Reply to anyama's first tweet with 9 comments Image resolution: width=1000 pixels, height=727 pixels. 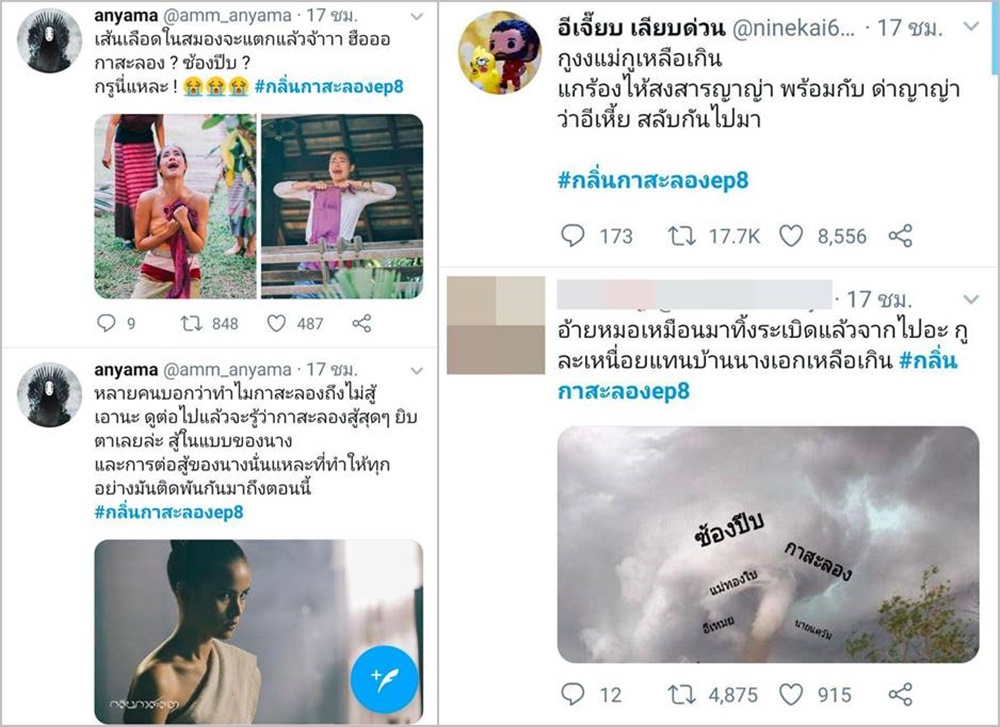106,323
